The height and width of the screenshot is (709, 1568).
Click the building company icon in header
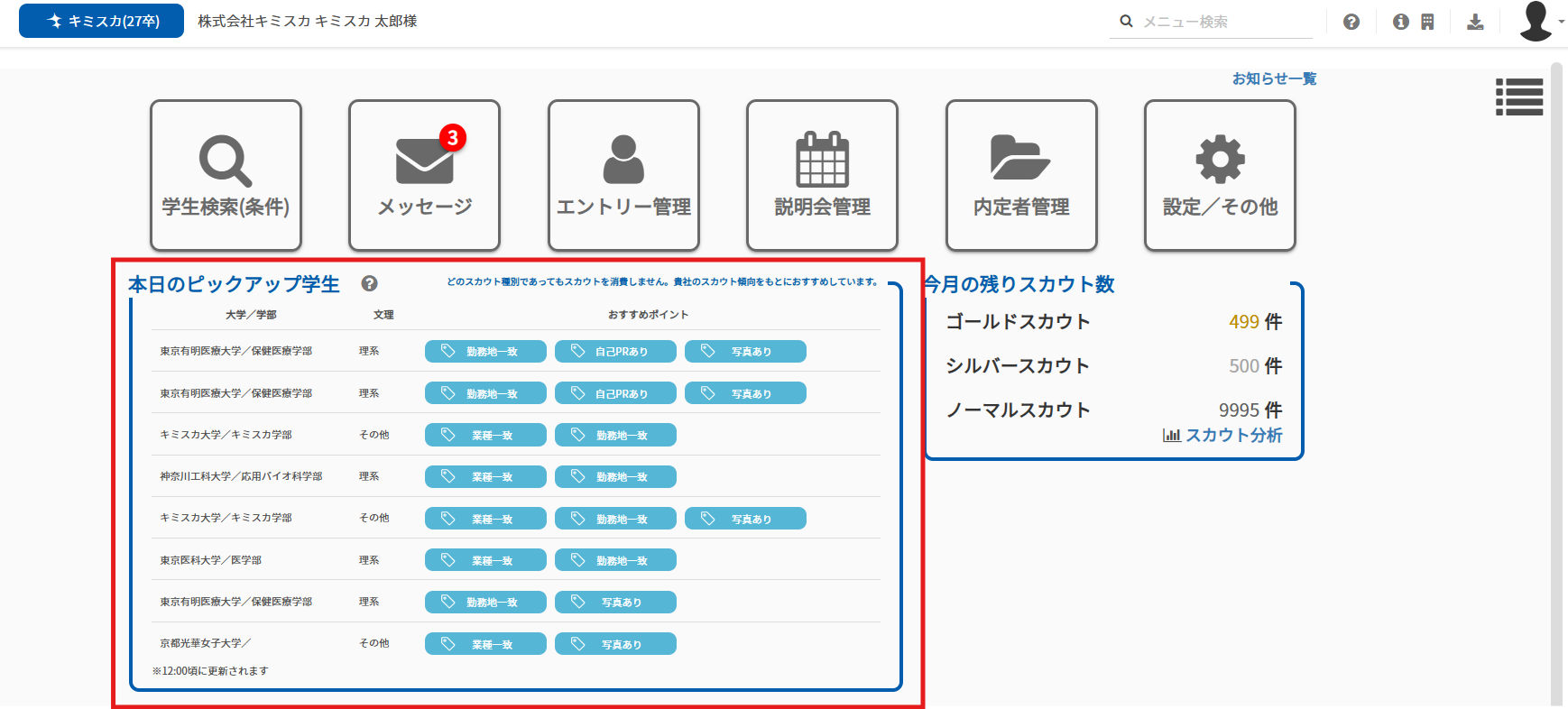(1427, 22)
